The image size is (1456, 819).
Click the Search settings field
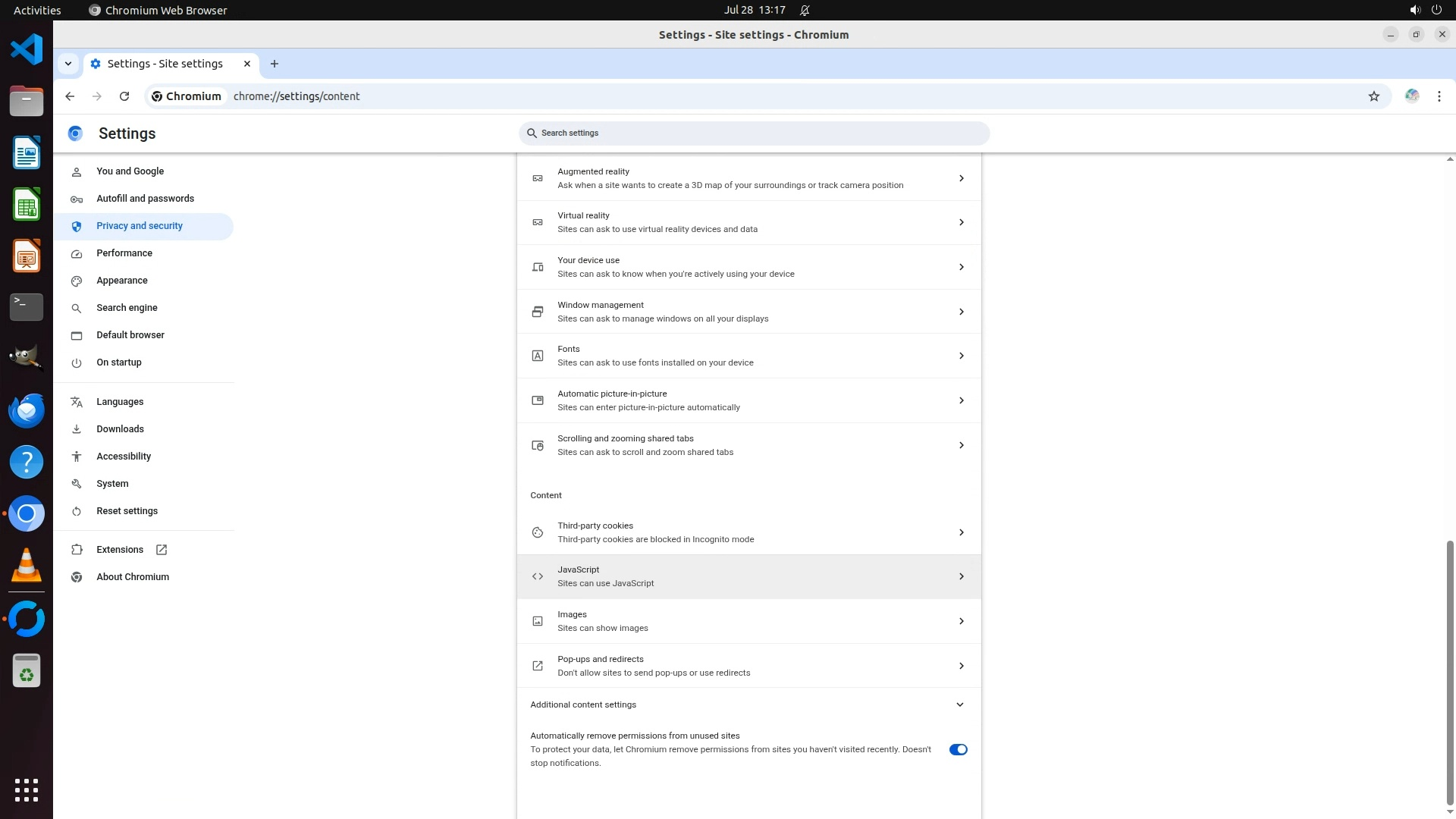(754, 133)
